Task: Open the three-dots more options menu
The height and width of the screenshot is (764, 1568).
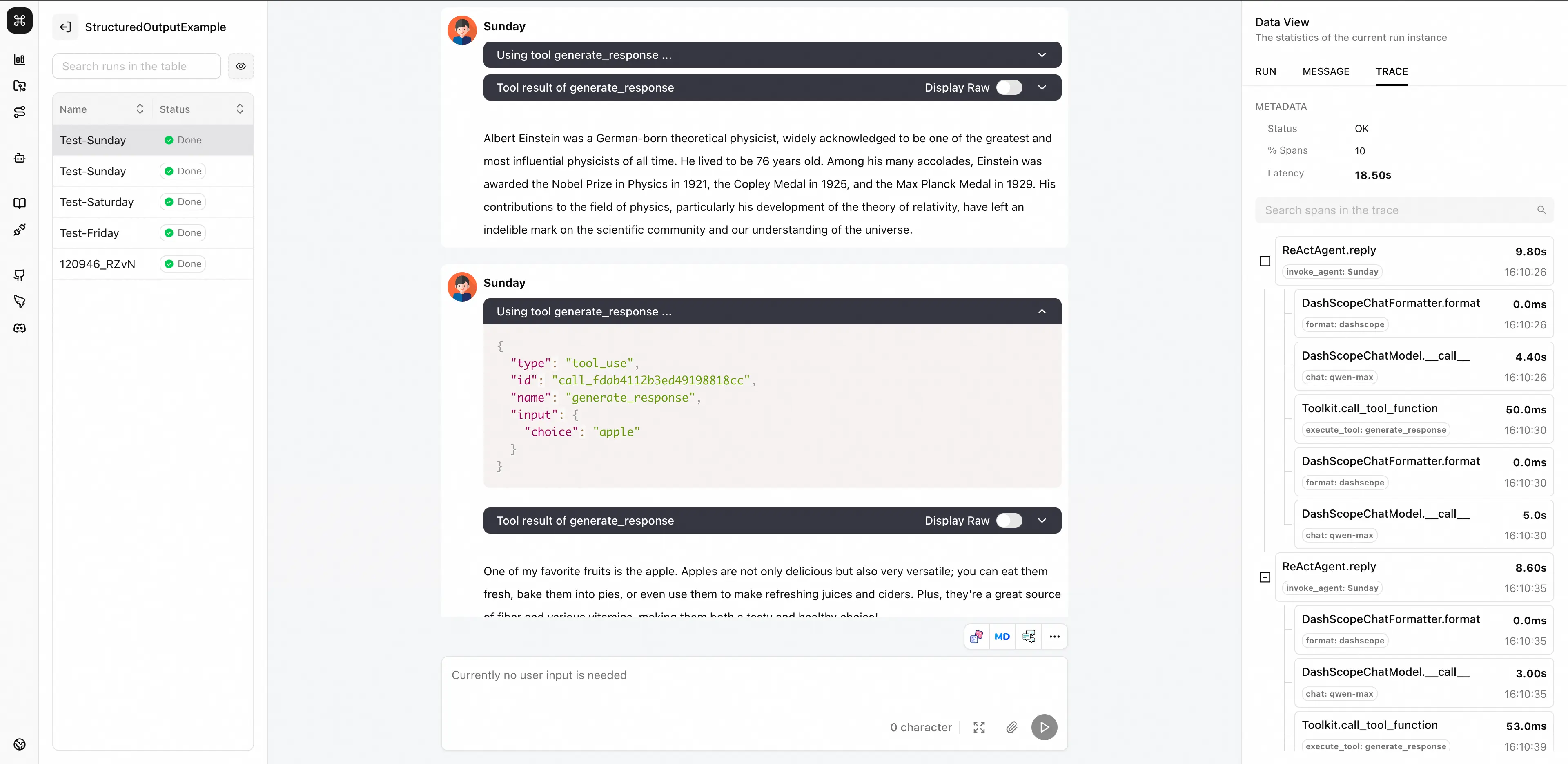Action: (1055, 637)
